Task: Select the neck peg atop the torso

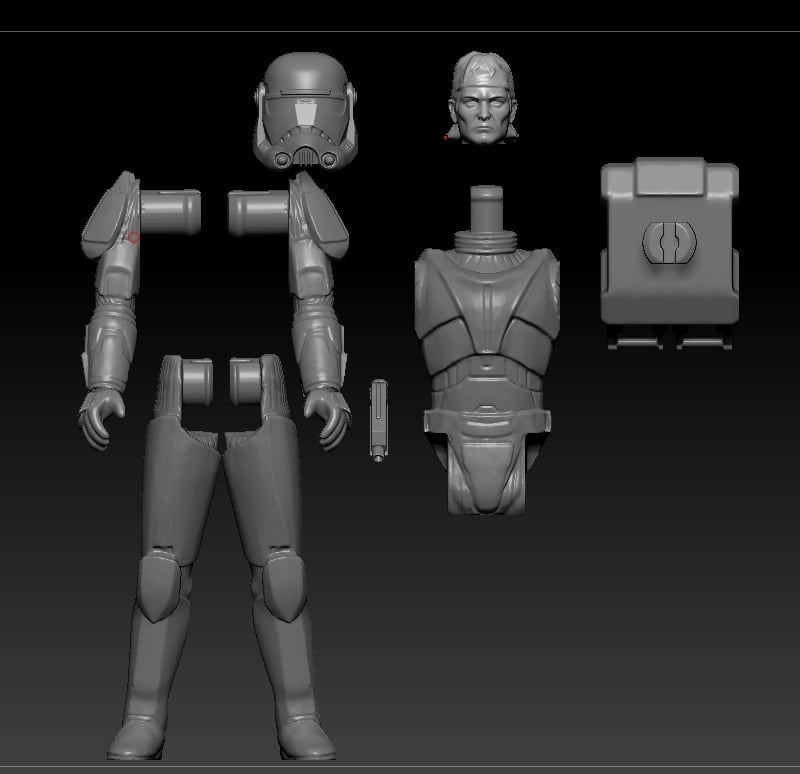Action: [486, 208]
